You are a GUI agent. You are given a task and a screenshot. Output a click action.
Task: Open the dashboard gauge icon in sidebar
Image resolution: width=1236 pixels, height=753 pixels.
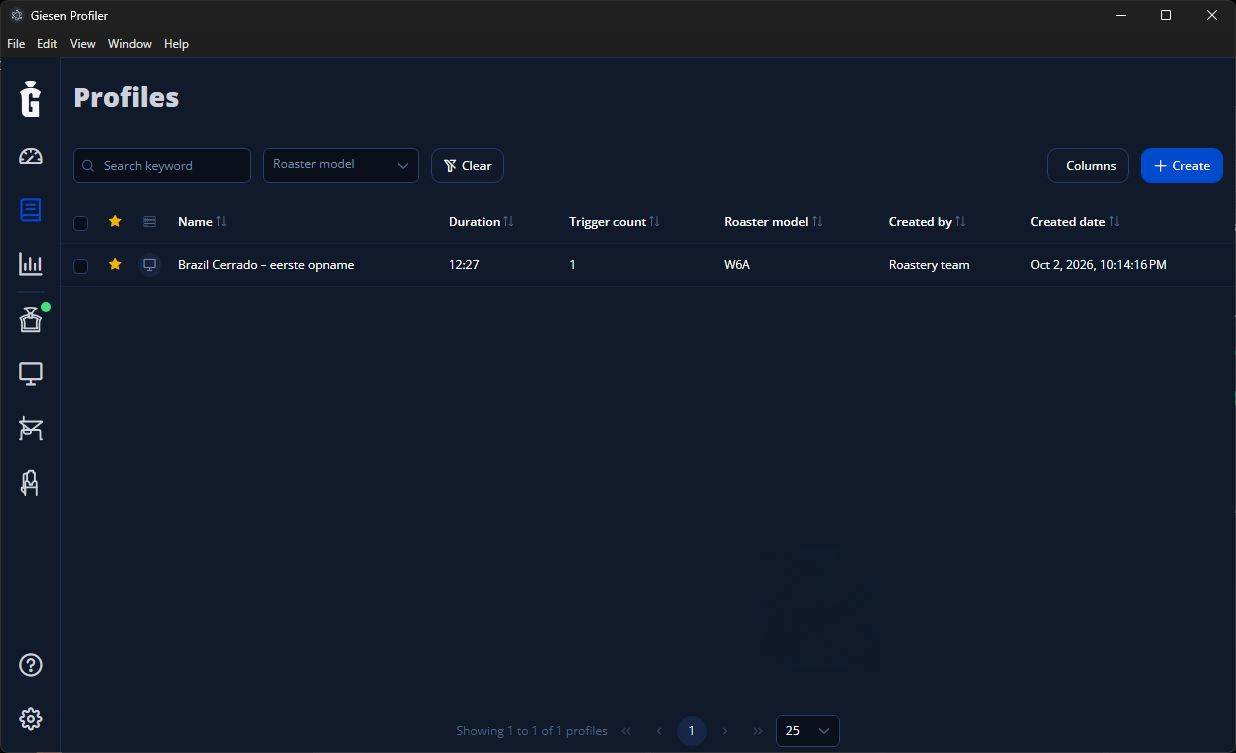[31, 156]
